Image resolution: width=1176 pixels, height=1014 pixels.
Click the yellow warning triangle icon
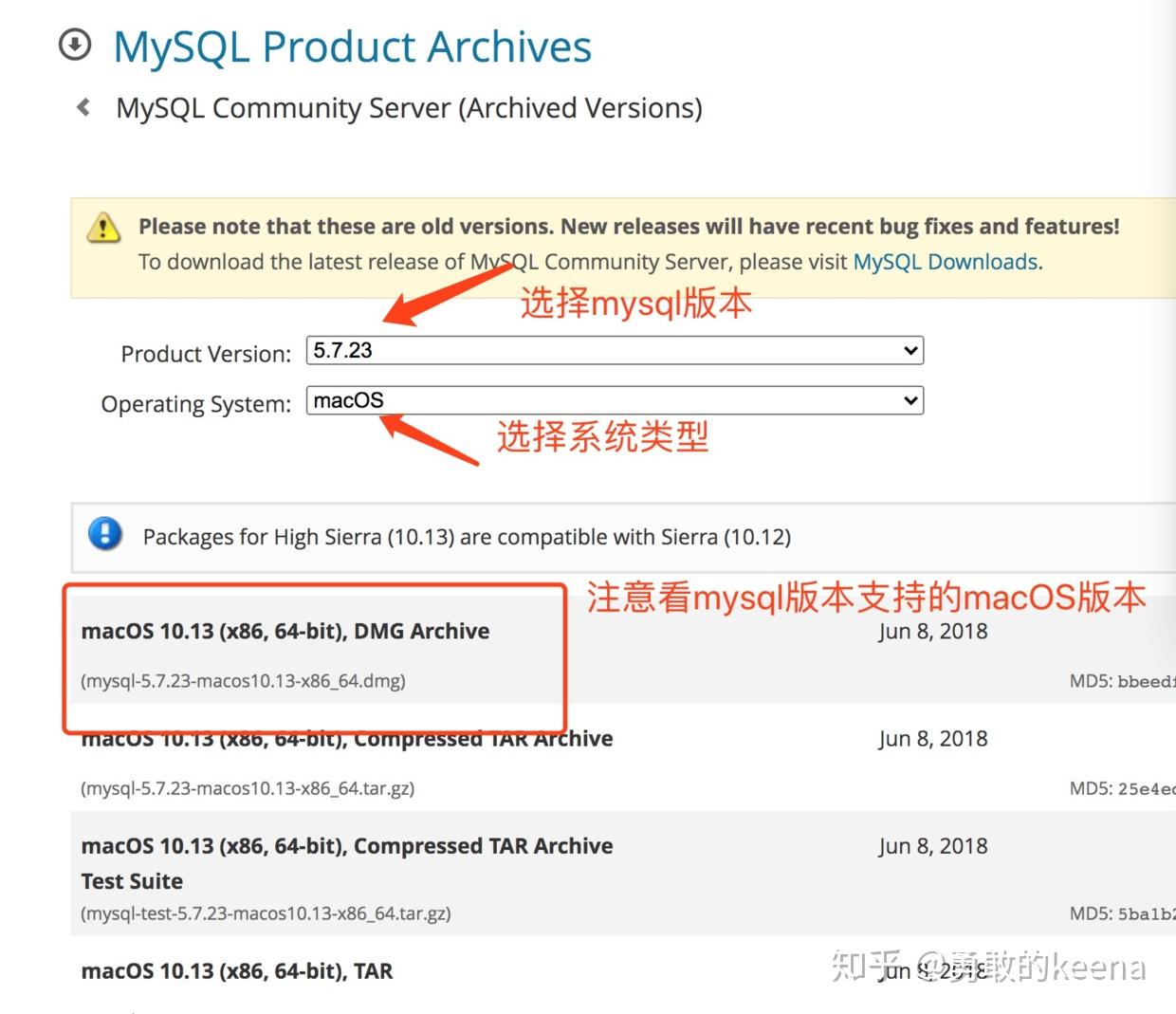102,227
